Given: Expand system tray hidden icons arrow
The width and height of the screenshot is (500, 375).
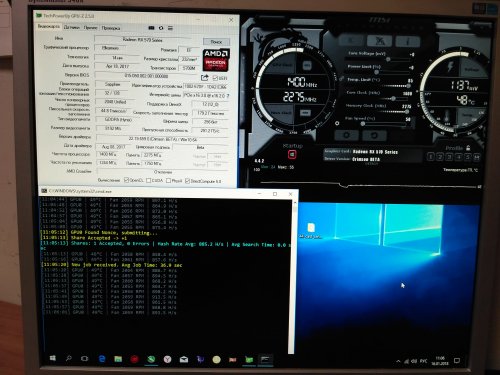Looking at the screenshot, I should [398, 361].
